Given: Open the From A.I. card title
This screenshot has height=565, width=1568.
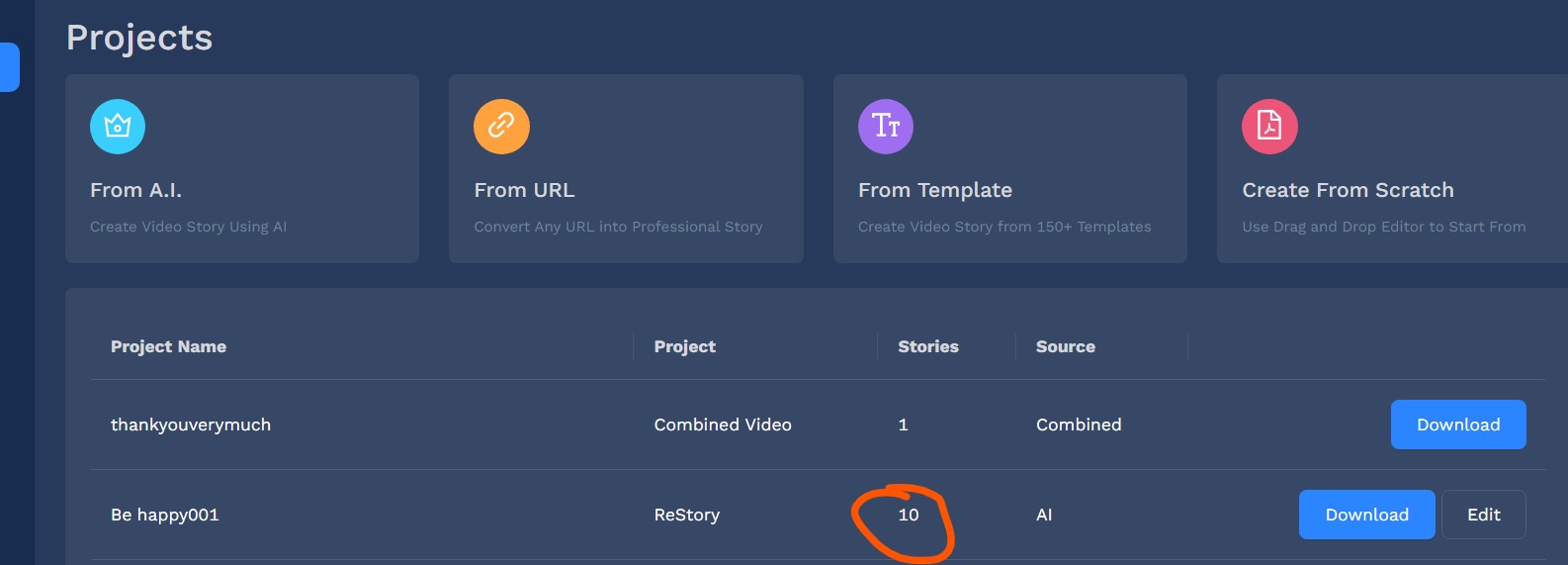Looking at the screenshot, I should click(x=135, y=190).
